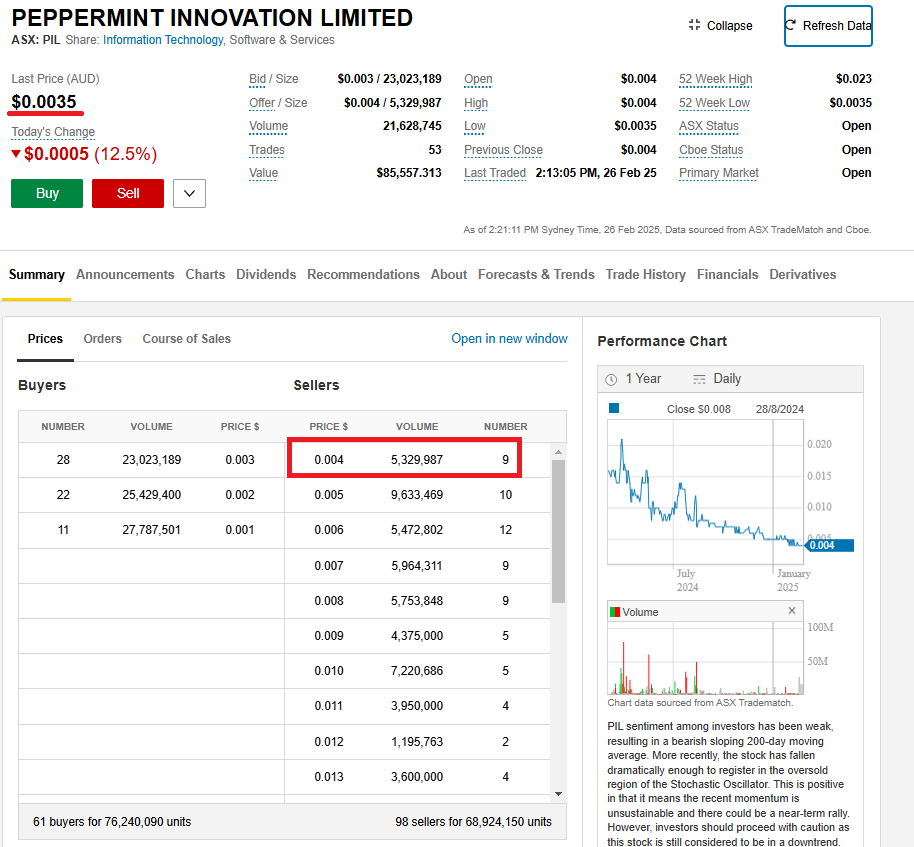914x847 pixels.
Task: Click the 1 Year performance price chart
Action: point(705,492)
